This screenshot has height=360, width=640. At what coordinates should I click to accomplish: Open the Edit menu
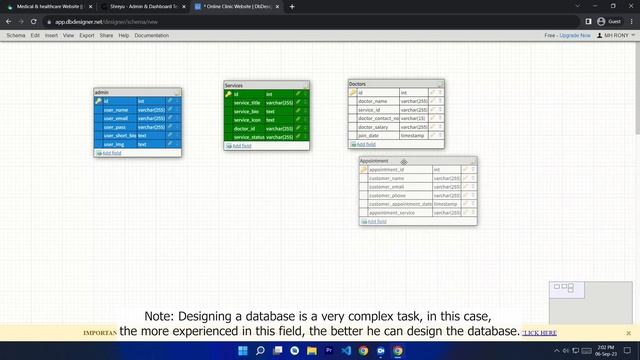pos(35,36)
